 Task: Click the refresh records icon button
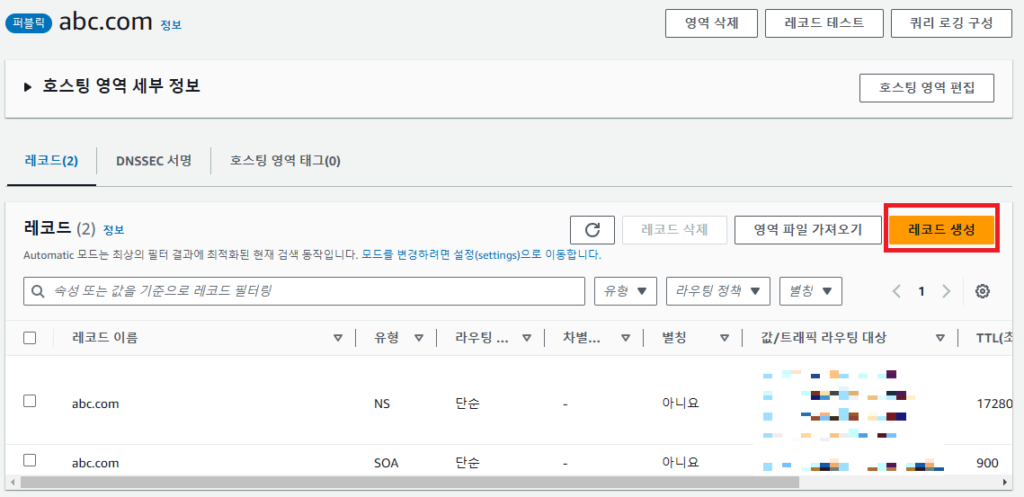click(592, 230)
